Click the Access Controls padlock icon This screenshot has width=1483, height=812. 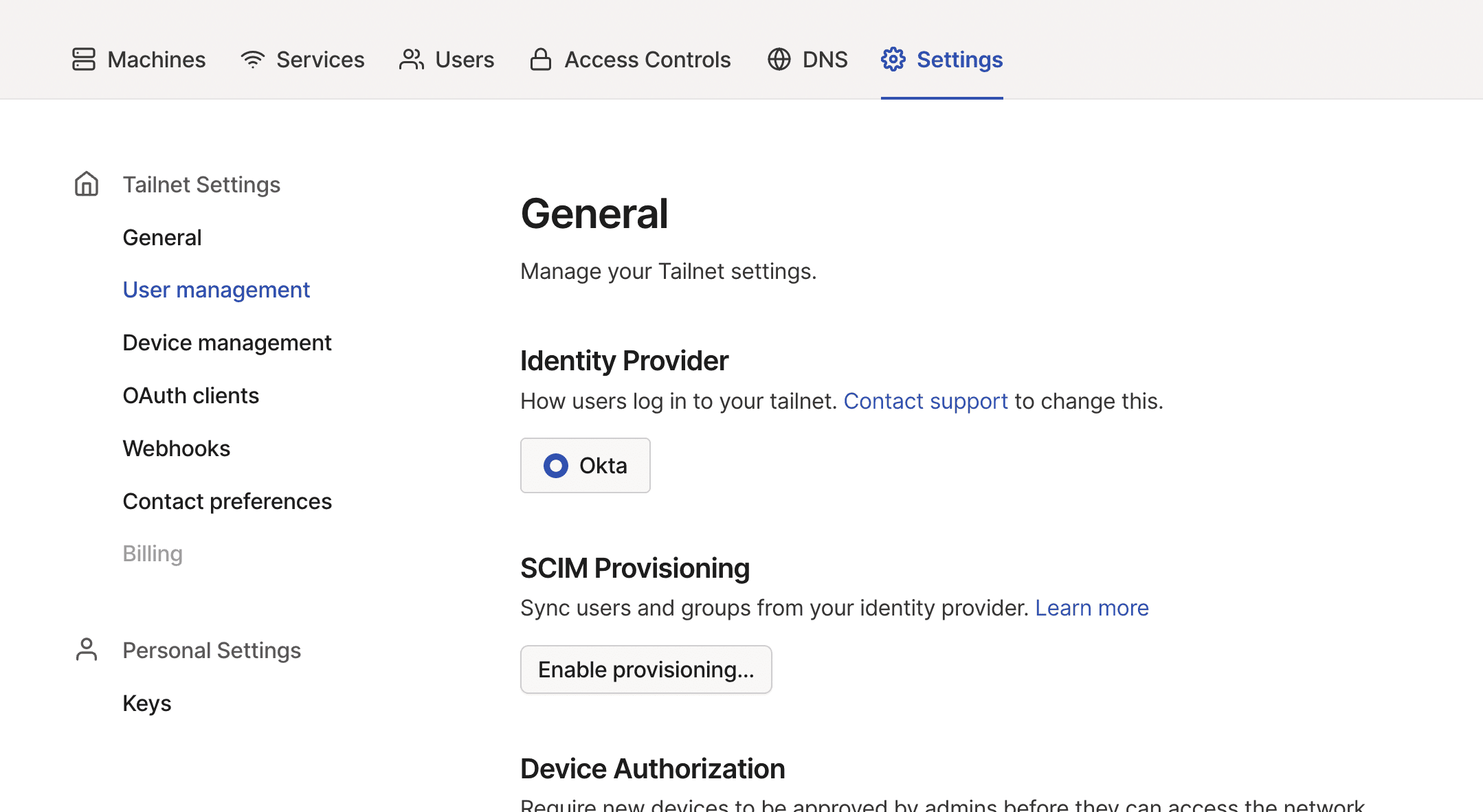point(540,59)
